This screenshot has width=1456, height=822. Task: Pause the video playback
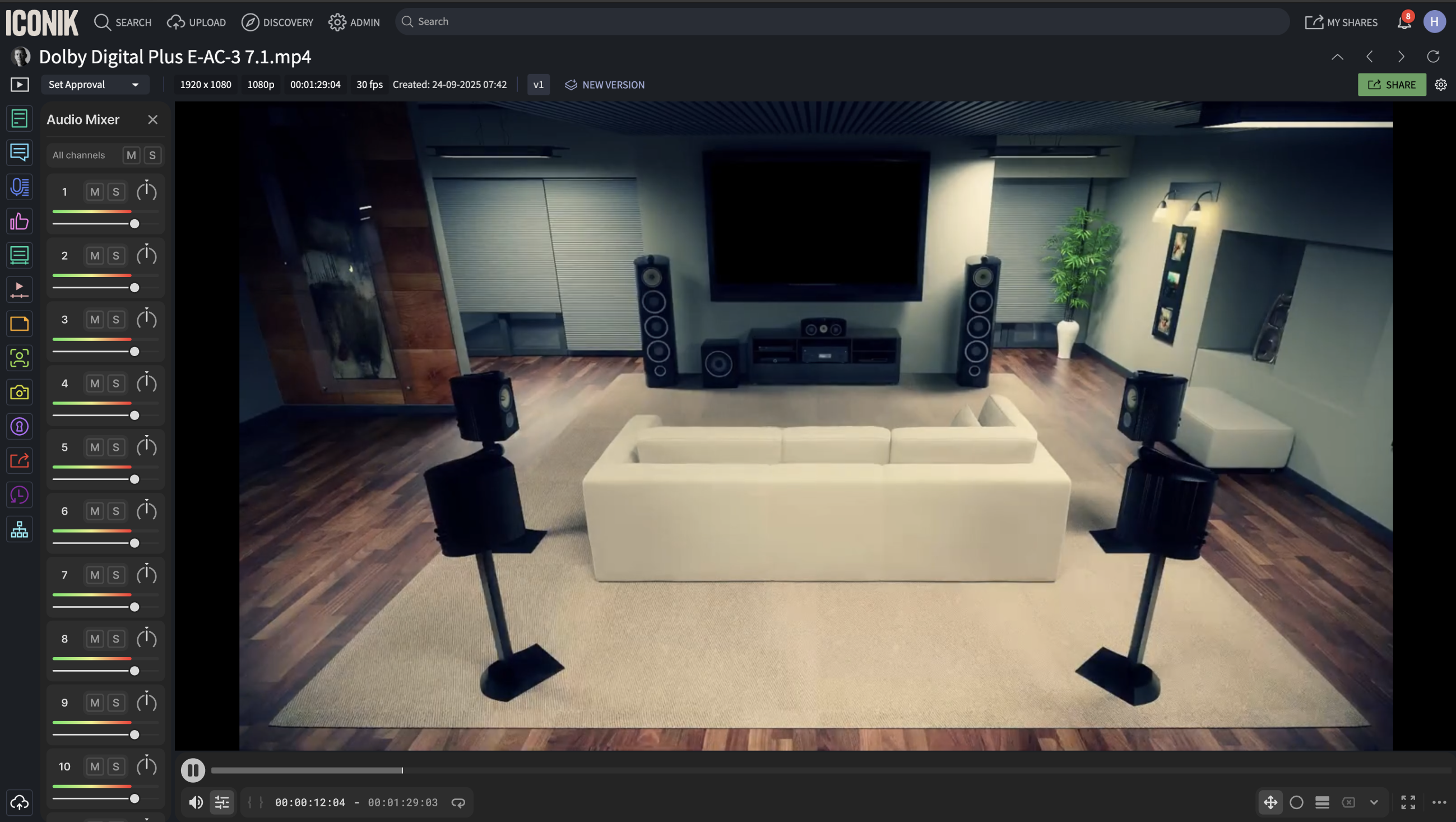point(193,770)
